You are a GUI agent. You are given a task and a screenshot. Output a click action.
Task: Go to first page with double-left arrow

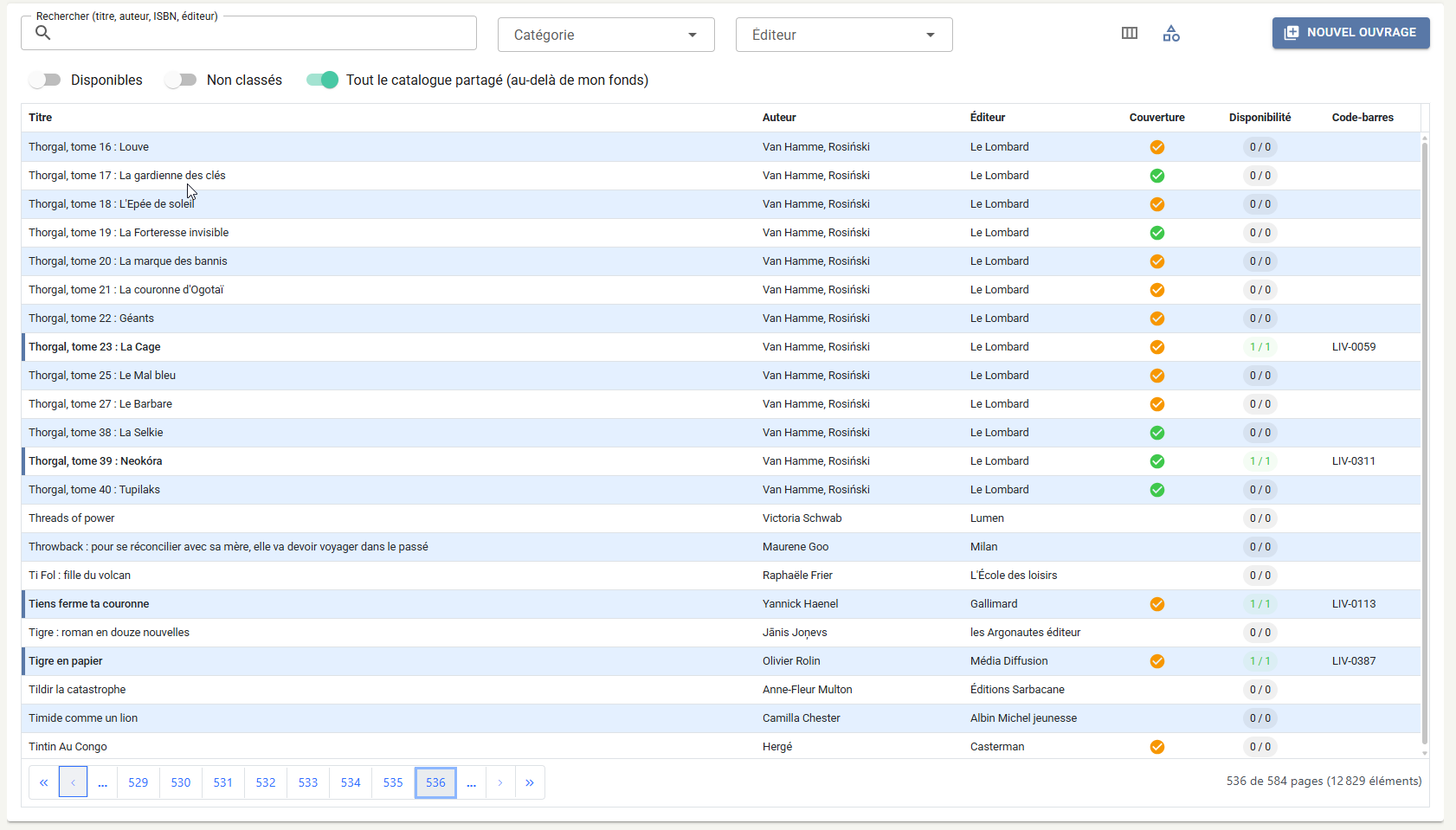click(x=43, y=782)
